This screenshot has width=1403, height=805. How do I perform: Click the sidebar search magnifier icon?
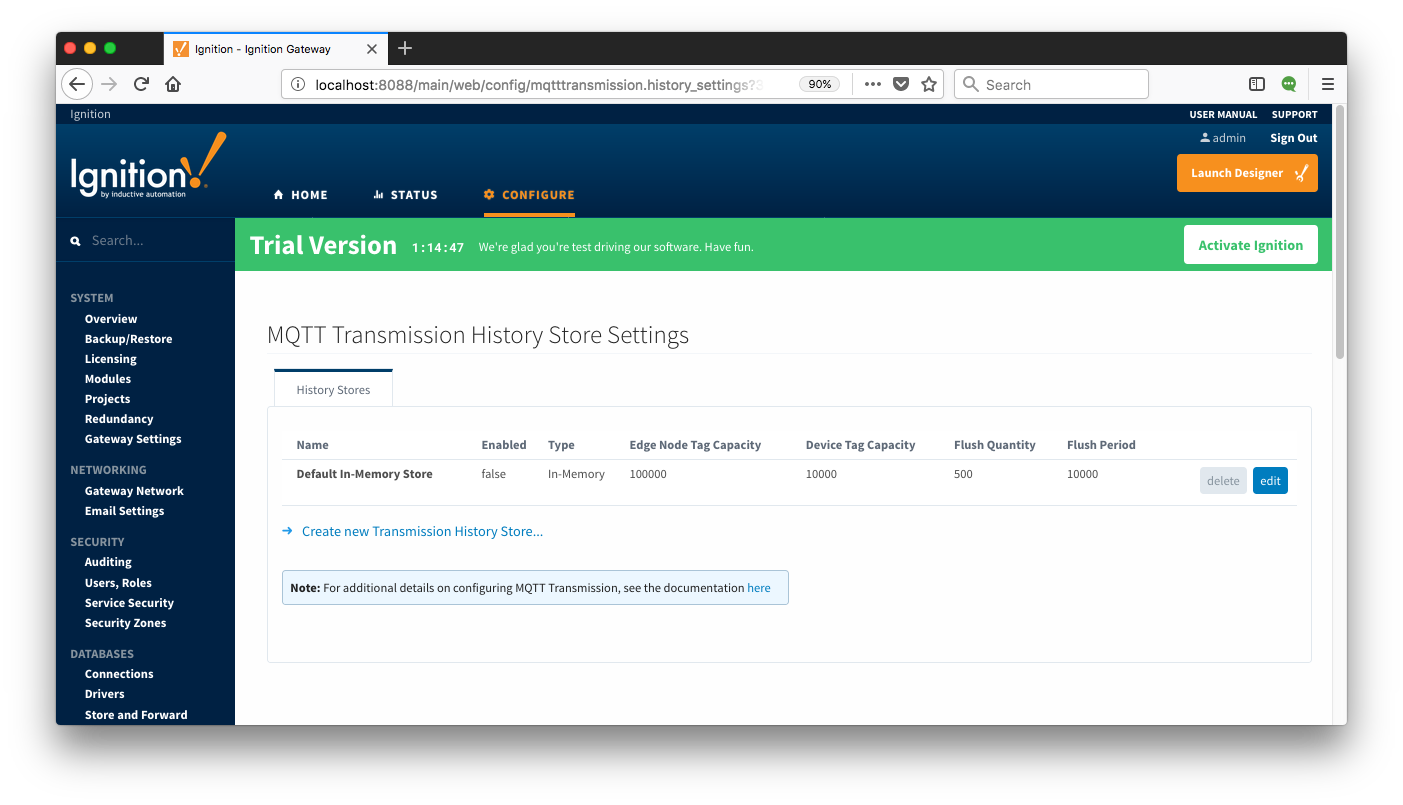75,241
